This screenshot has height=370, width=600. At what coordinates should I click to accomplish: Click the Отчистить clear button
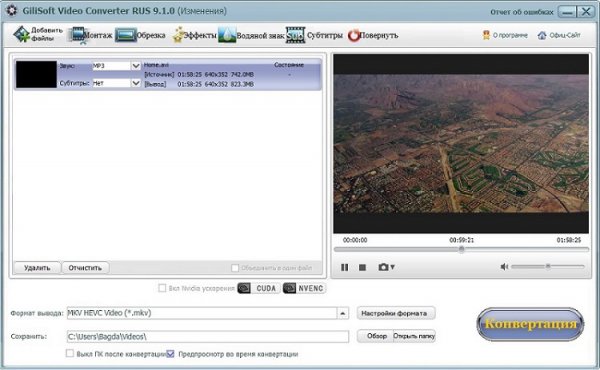[x=85, y=268]
